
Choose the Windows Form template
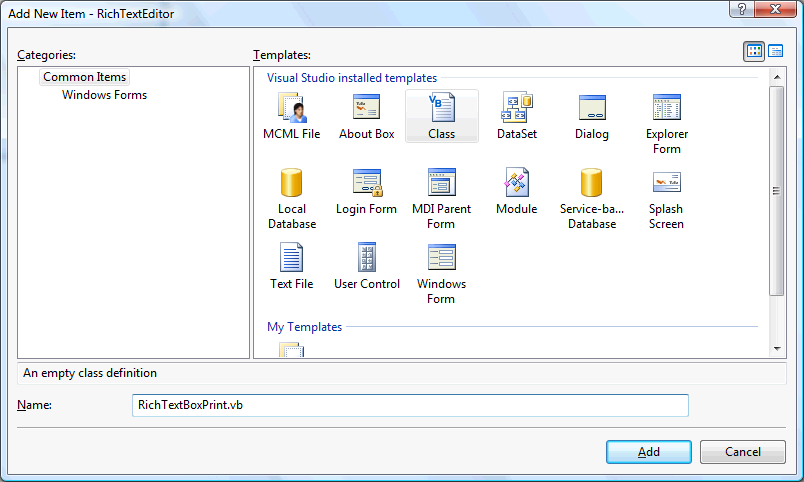click(x=441, y=274)
